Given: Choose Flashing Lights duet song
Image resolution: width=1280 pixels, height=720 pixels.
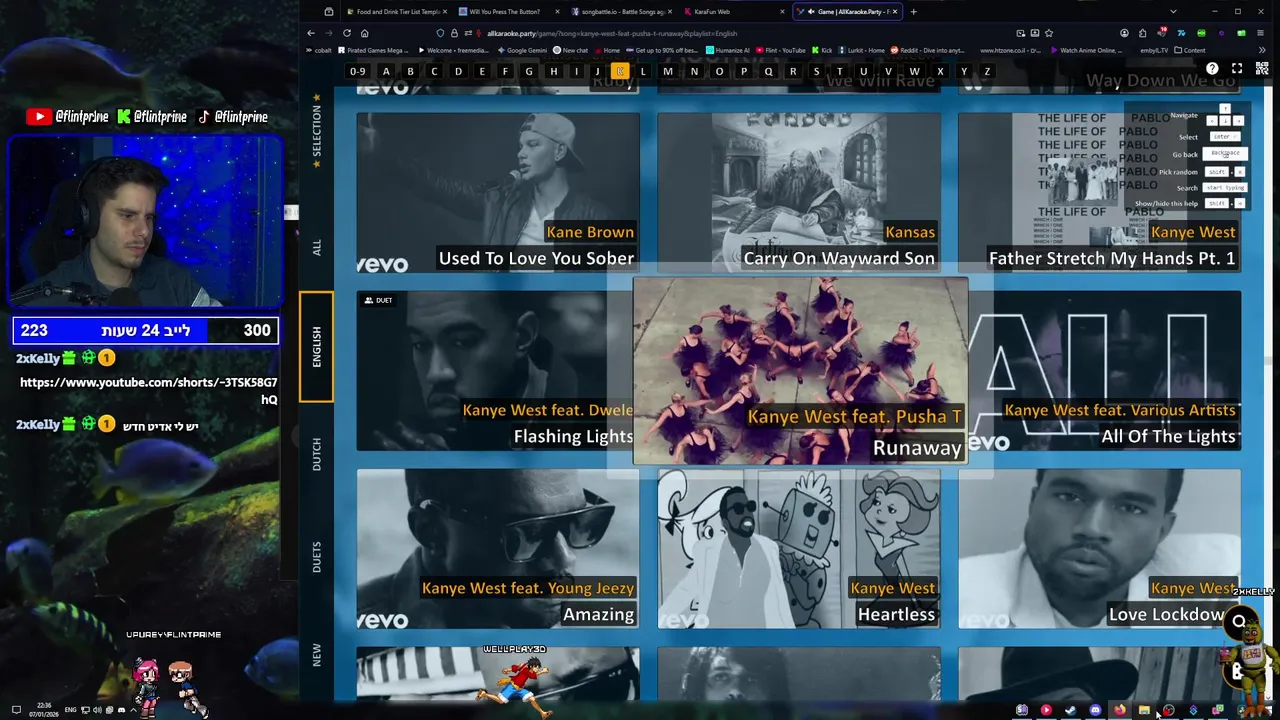Looking at the screenshot, I should [x=495, y=371].
